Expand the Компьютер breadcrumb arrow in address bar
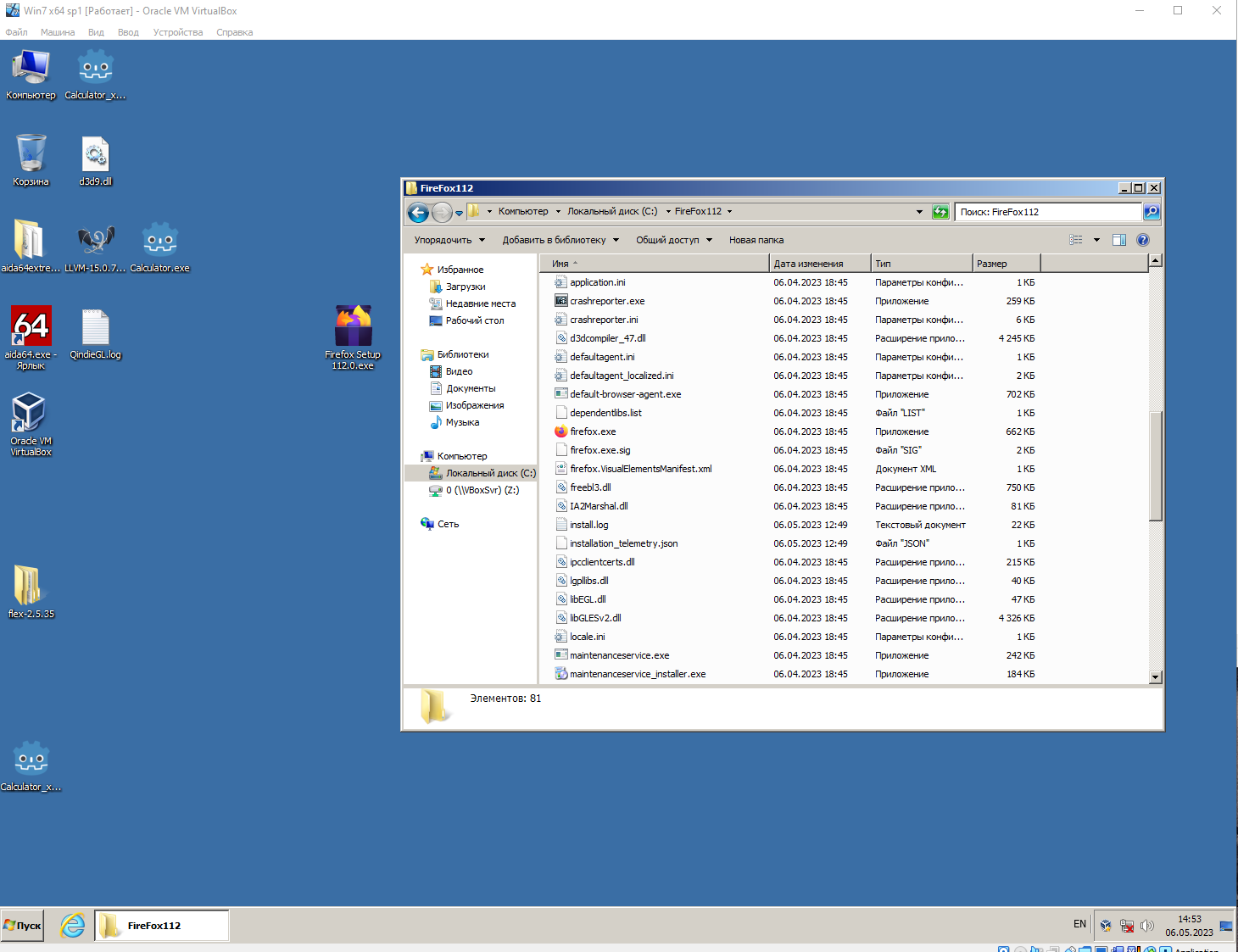 (558, 212)
